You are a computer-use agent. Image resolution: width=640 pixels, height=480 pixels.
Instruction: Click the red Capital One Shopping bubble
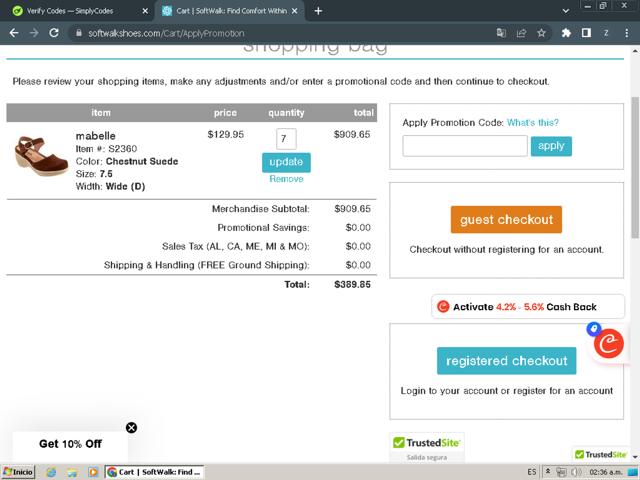[x=609, y=344]
